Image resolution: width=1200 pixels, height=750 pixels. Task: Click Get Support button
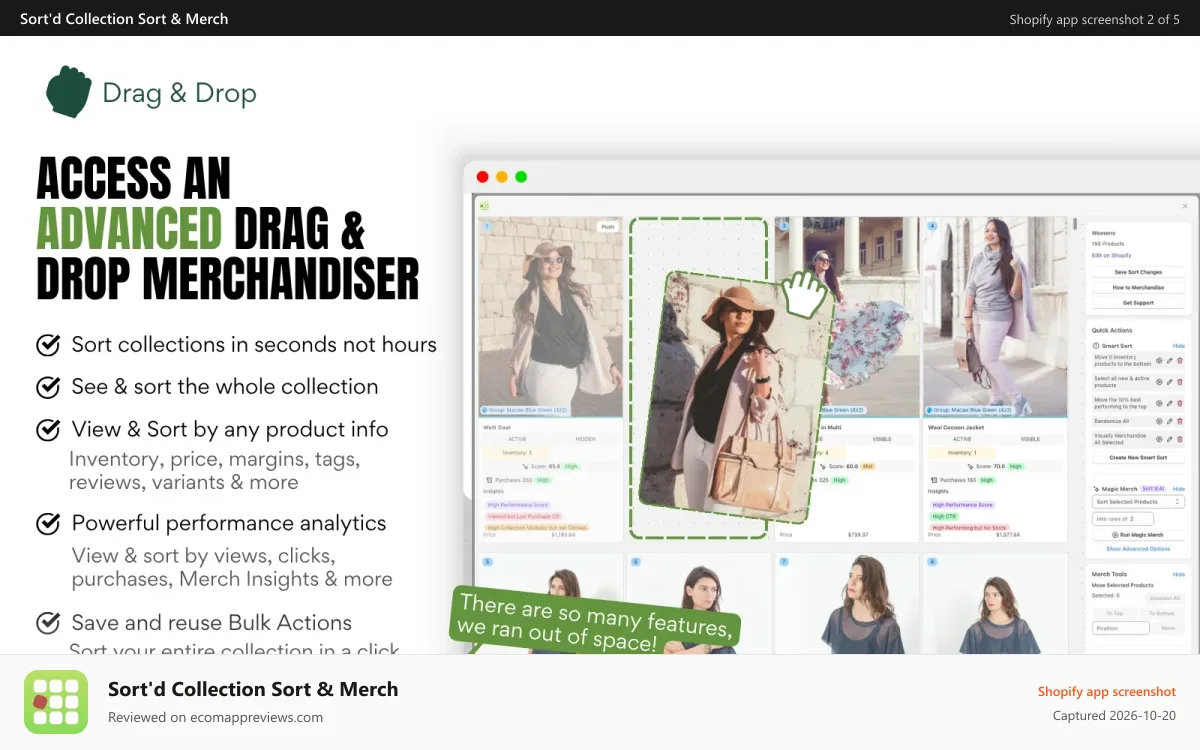click(x=1138, y=303)
